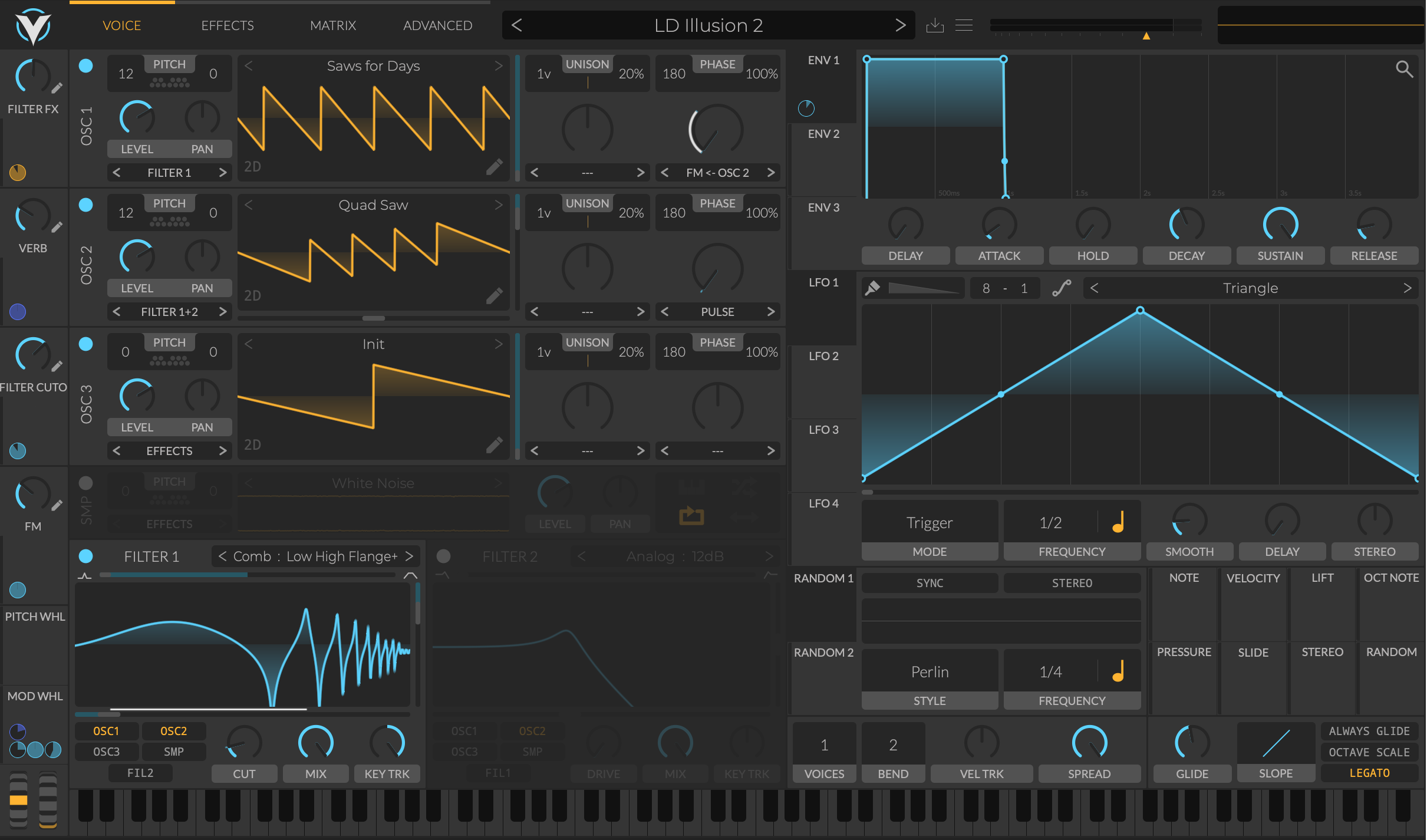Click the FILTER FX macro edit pencil

pos(57,88)
